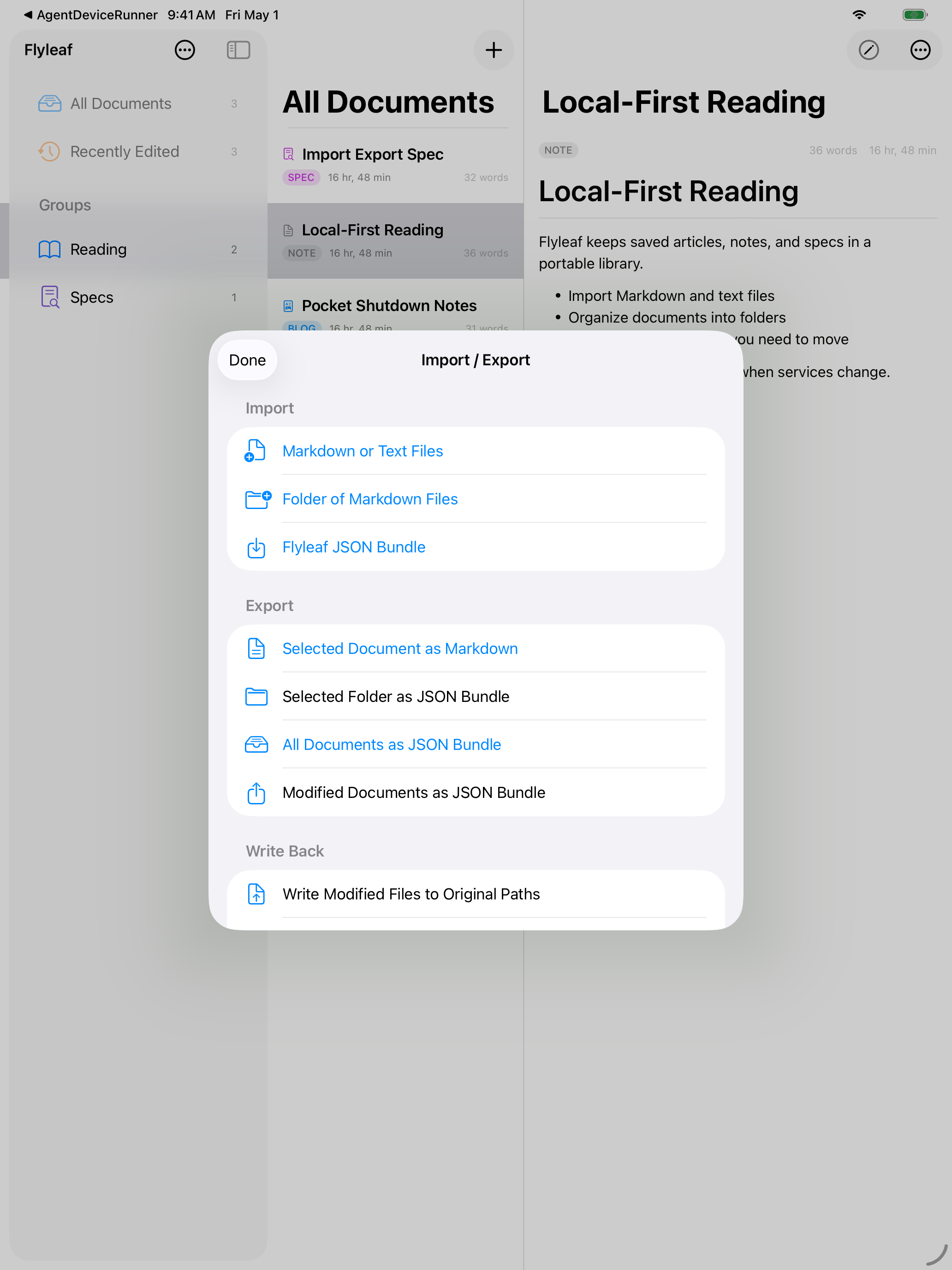Click the download arrow icon beside Flyleaf JSON Bundle
Image resolution: width=952 pixels, height=1270 pixels.
pyautogui.click(x=256, y=548)
